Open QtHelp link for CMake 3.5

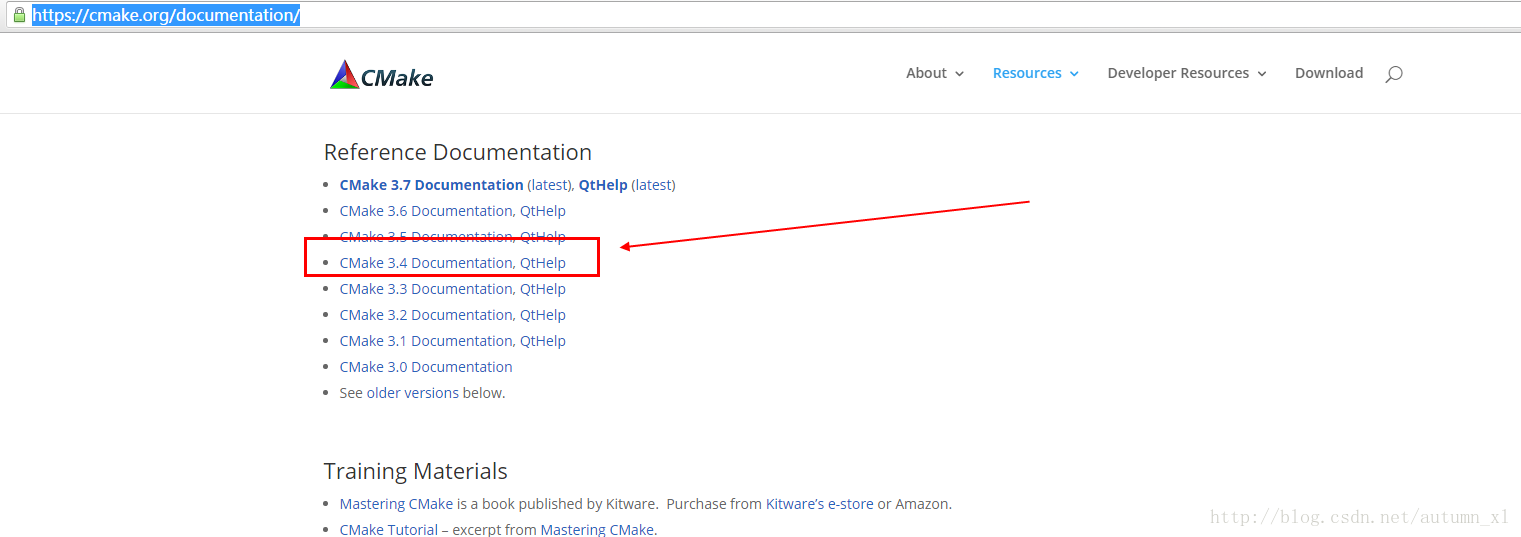pos(543,237)
